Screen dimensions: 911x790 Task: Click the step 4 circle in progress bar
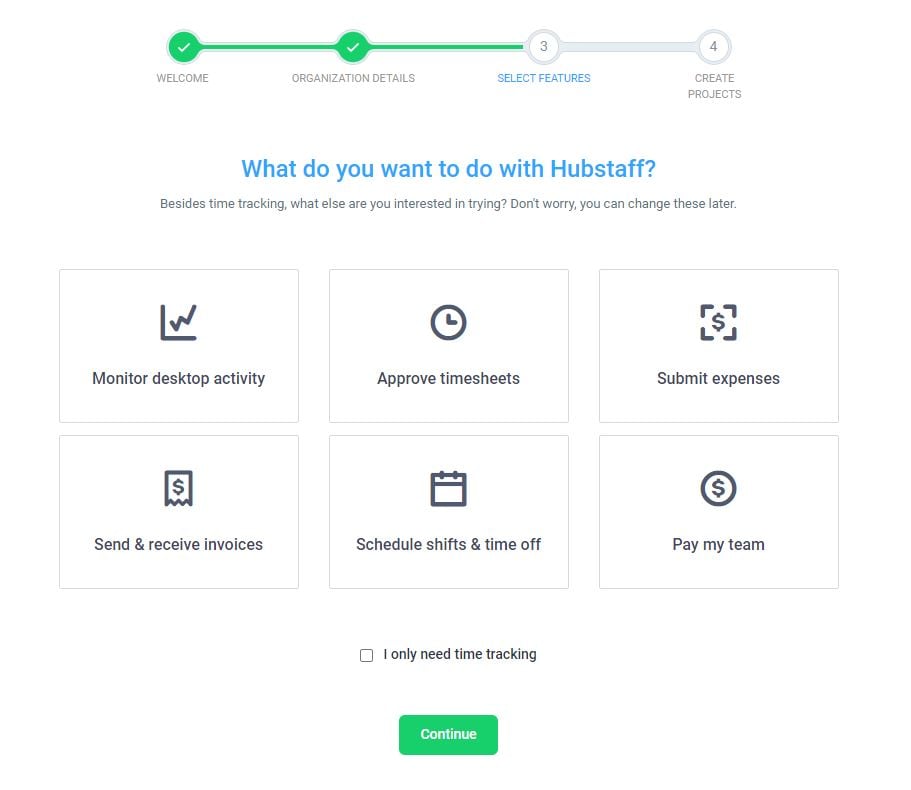pos(713,46)
